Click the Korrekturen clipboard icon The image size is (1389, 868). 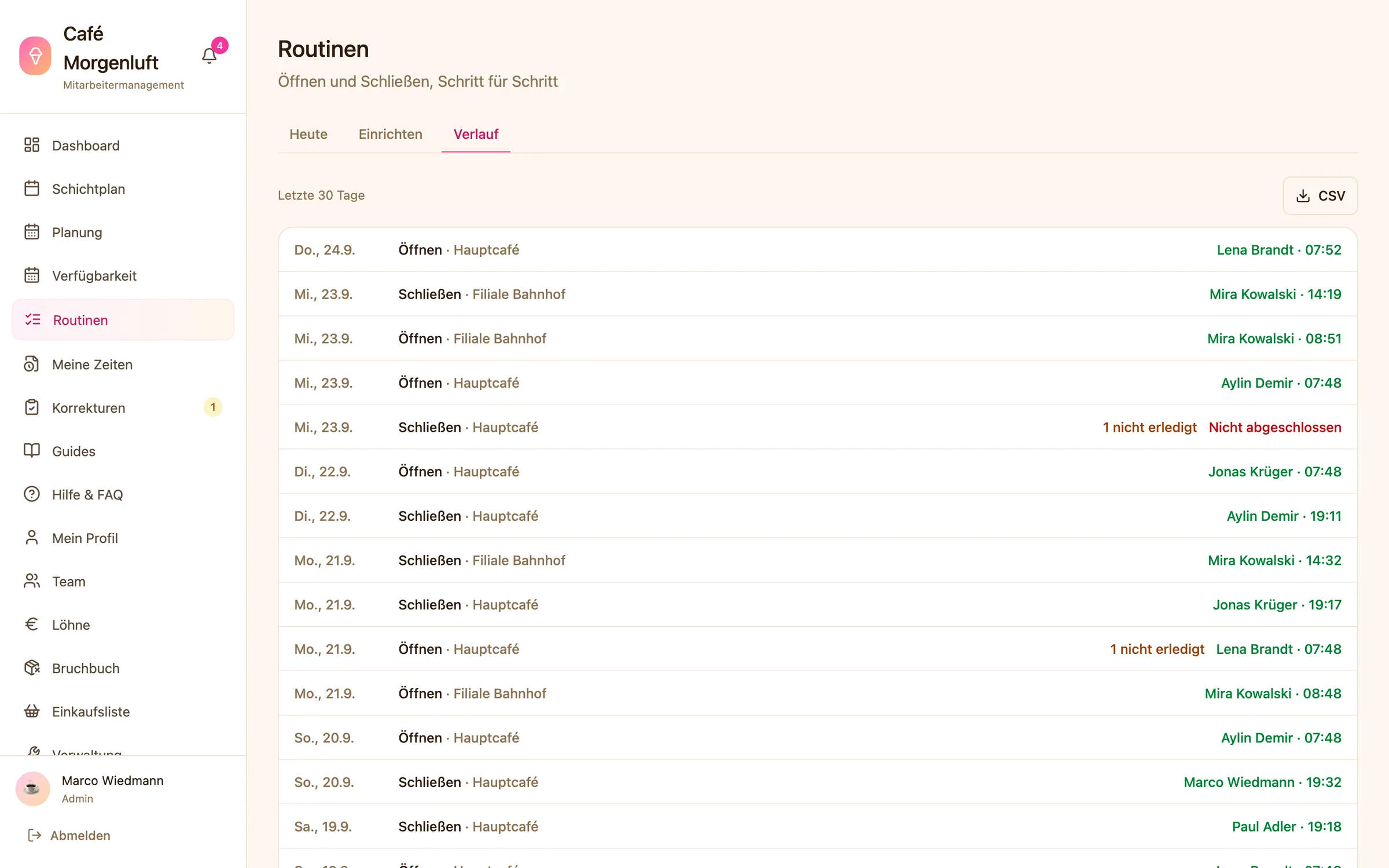32,407
